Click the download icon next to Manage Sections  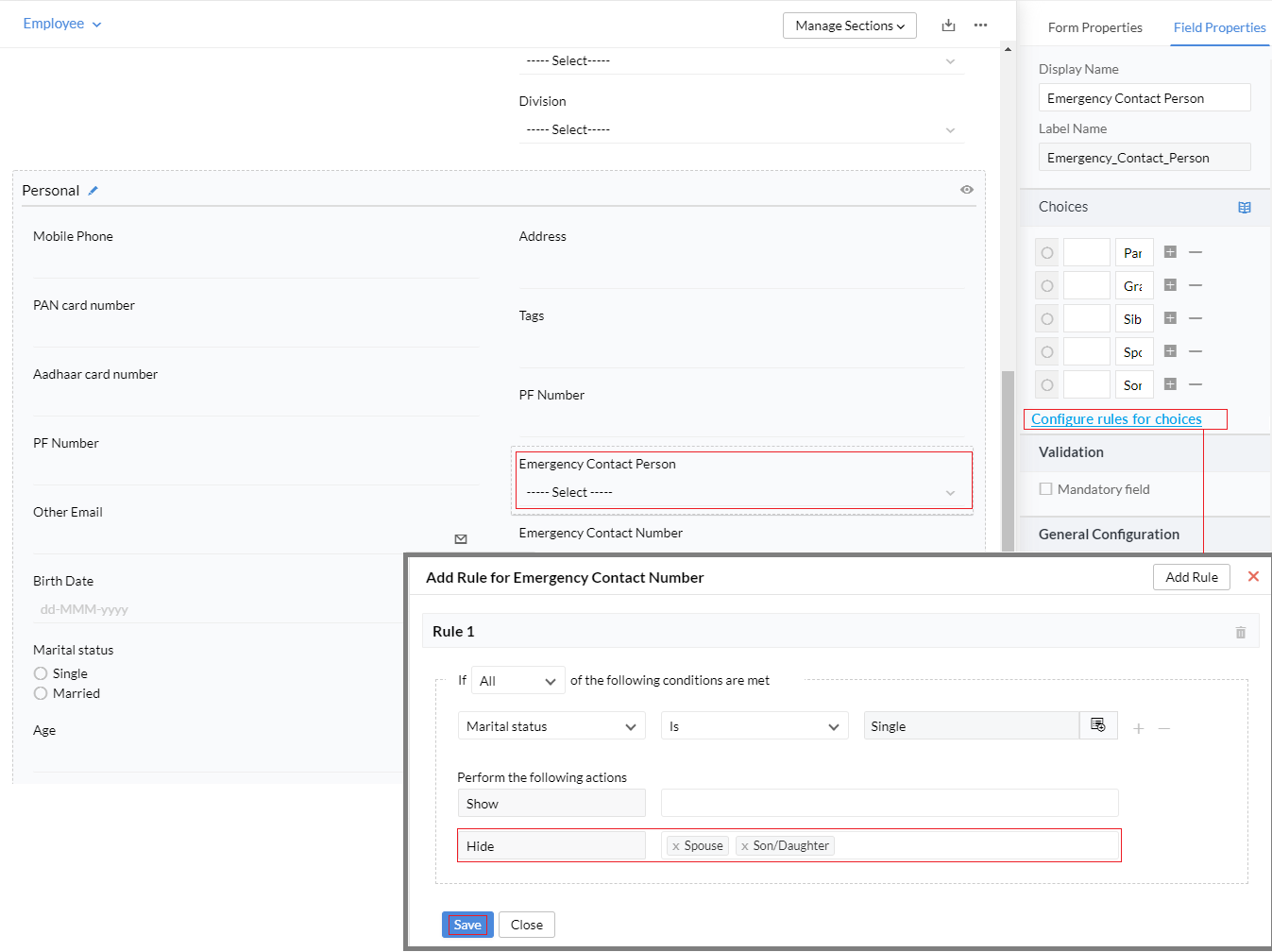point(948,25)
